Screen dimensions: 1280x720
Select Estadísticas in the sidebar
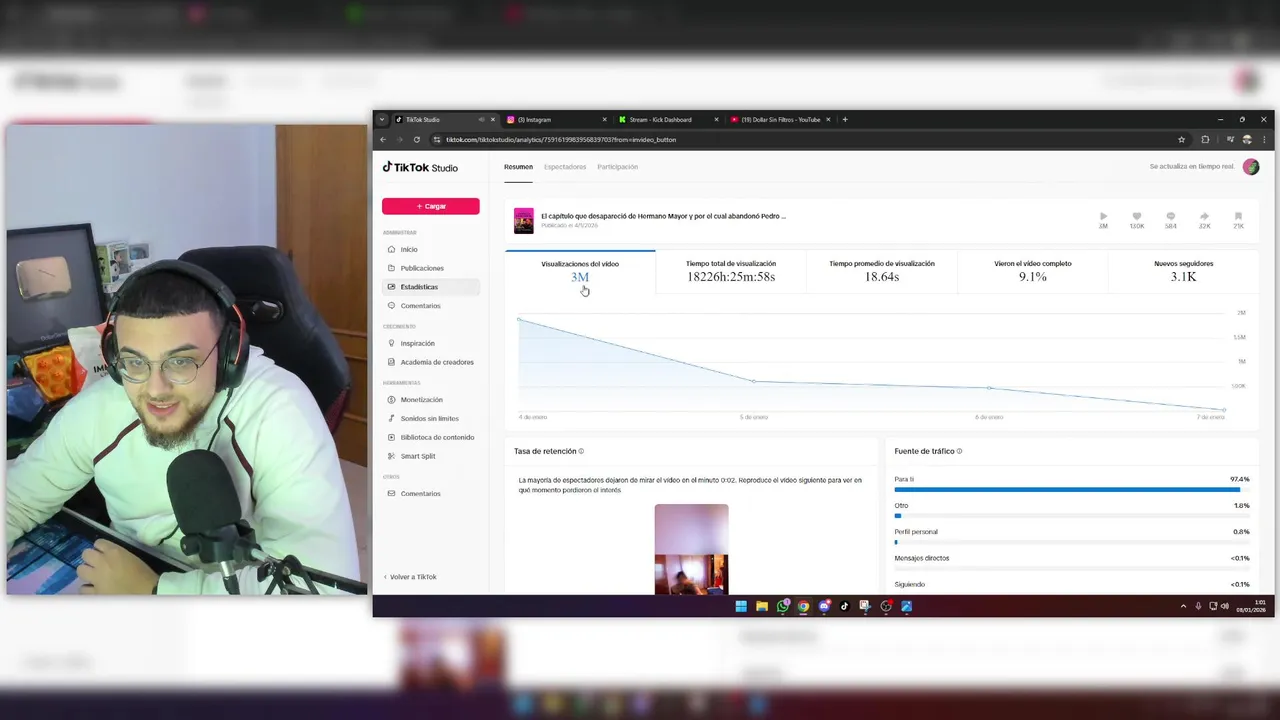click(x=431, y=287)
